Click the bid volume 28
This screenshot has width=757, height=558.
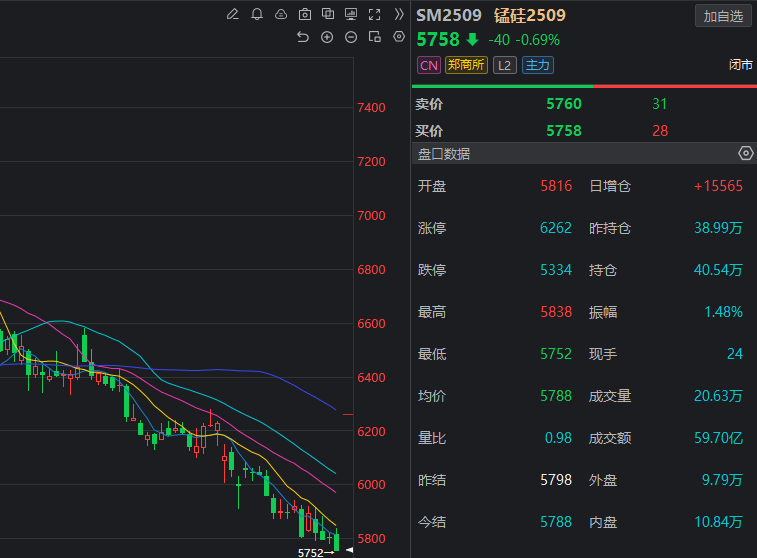(660, 131)
